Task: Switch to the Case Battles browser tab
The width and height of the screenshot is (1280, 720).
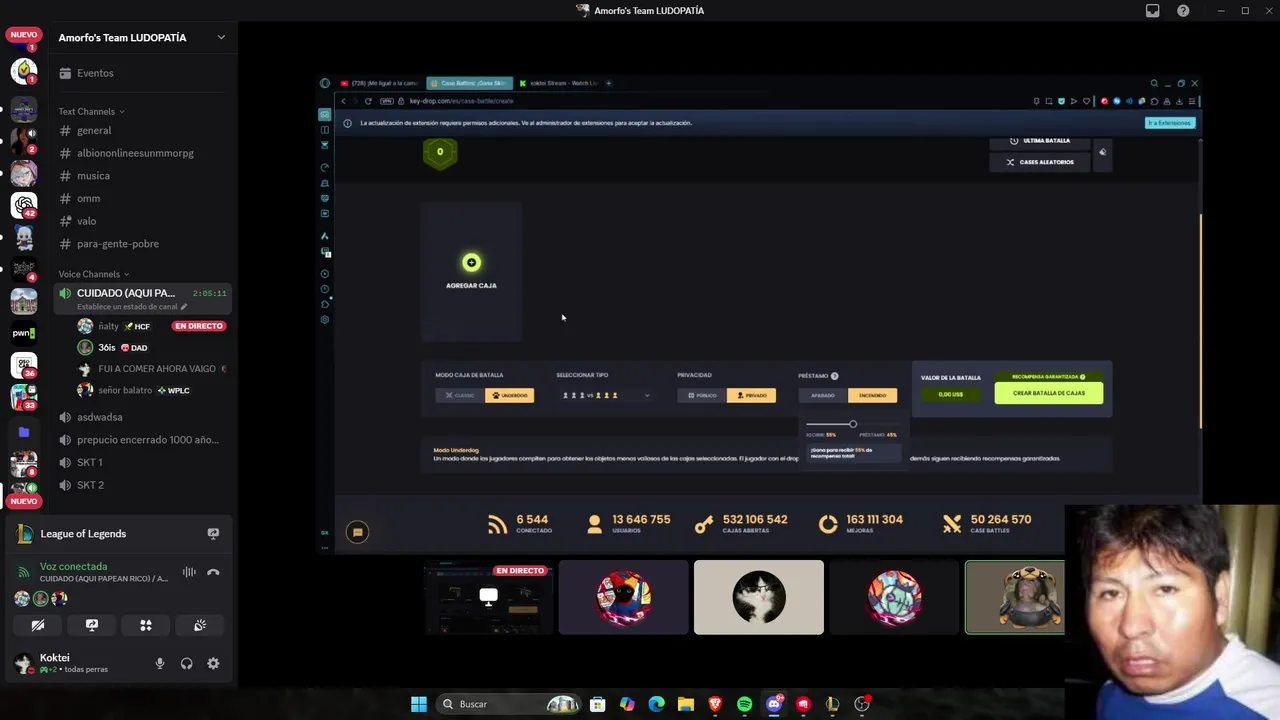Action: pos(470,83)
